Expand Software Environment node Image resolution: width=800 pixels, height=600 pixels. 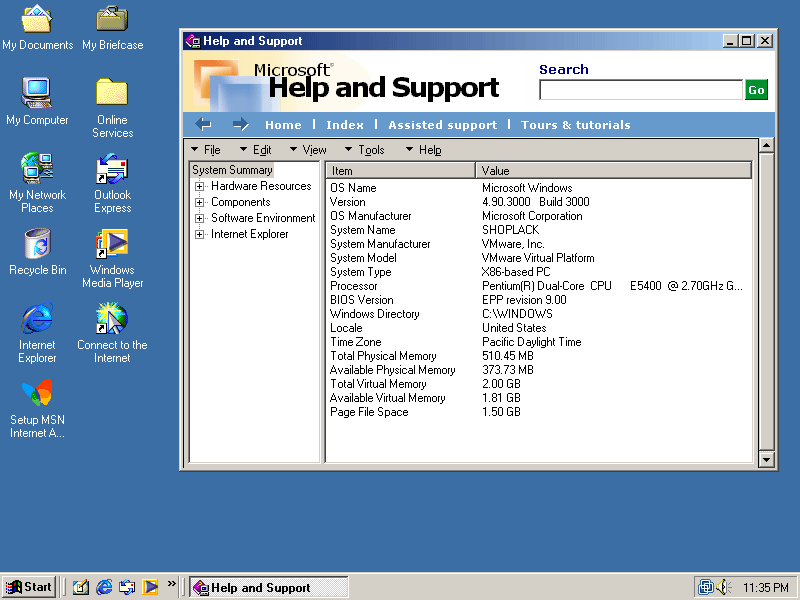pos(199,218)
